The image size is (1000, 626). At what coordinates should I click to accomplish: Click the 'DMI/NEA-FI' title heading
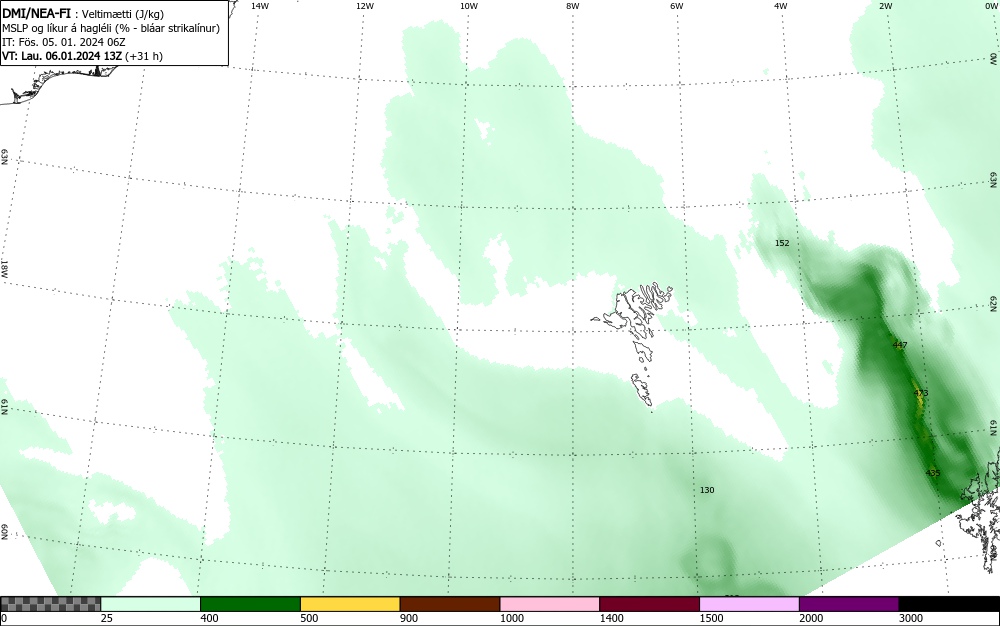click(36, 14)
